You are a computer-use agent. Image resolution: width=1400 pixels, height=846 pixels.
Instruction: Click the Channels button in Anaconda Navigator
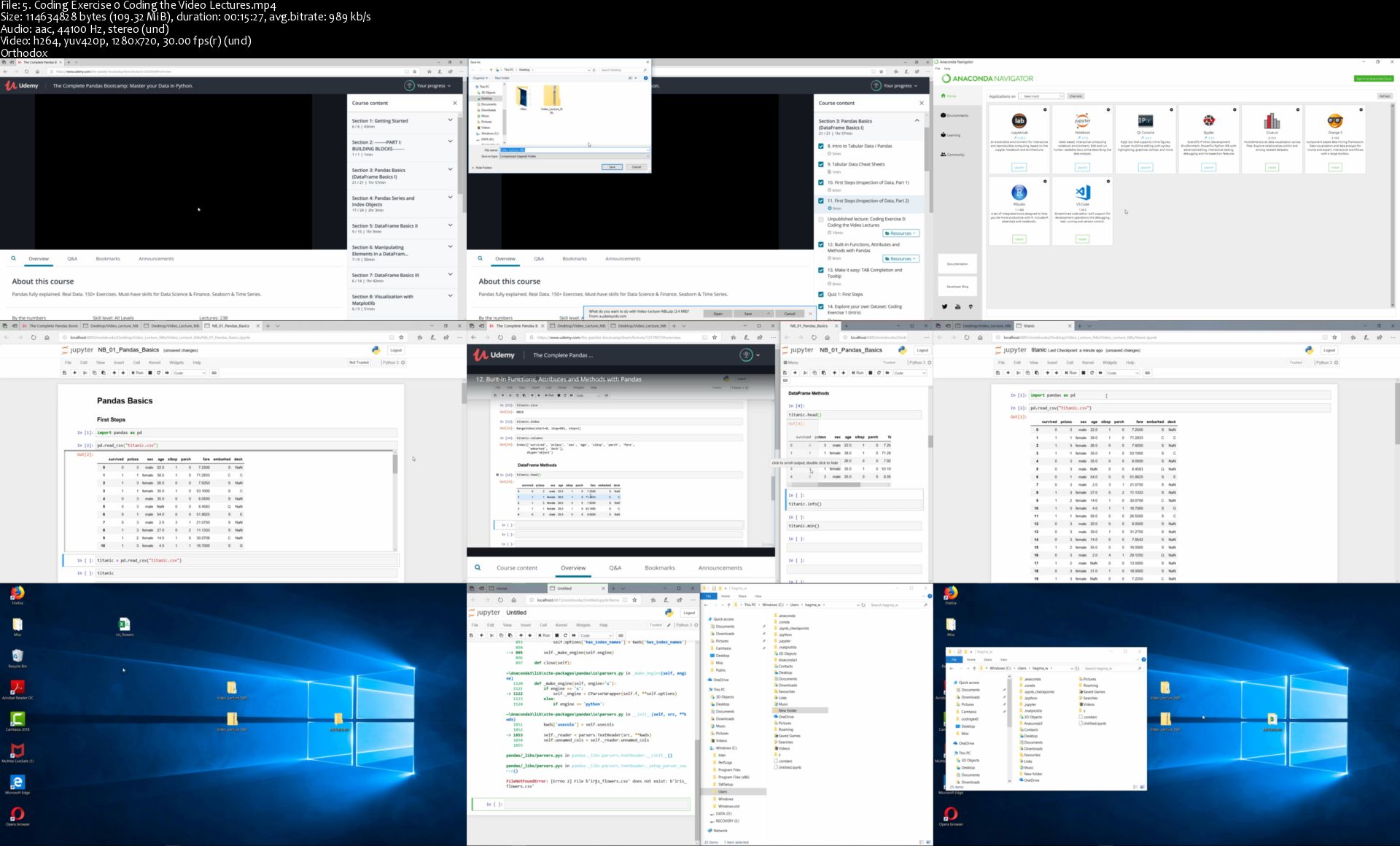[x=1076, y=96]
